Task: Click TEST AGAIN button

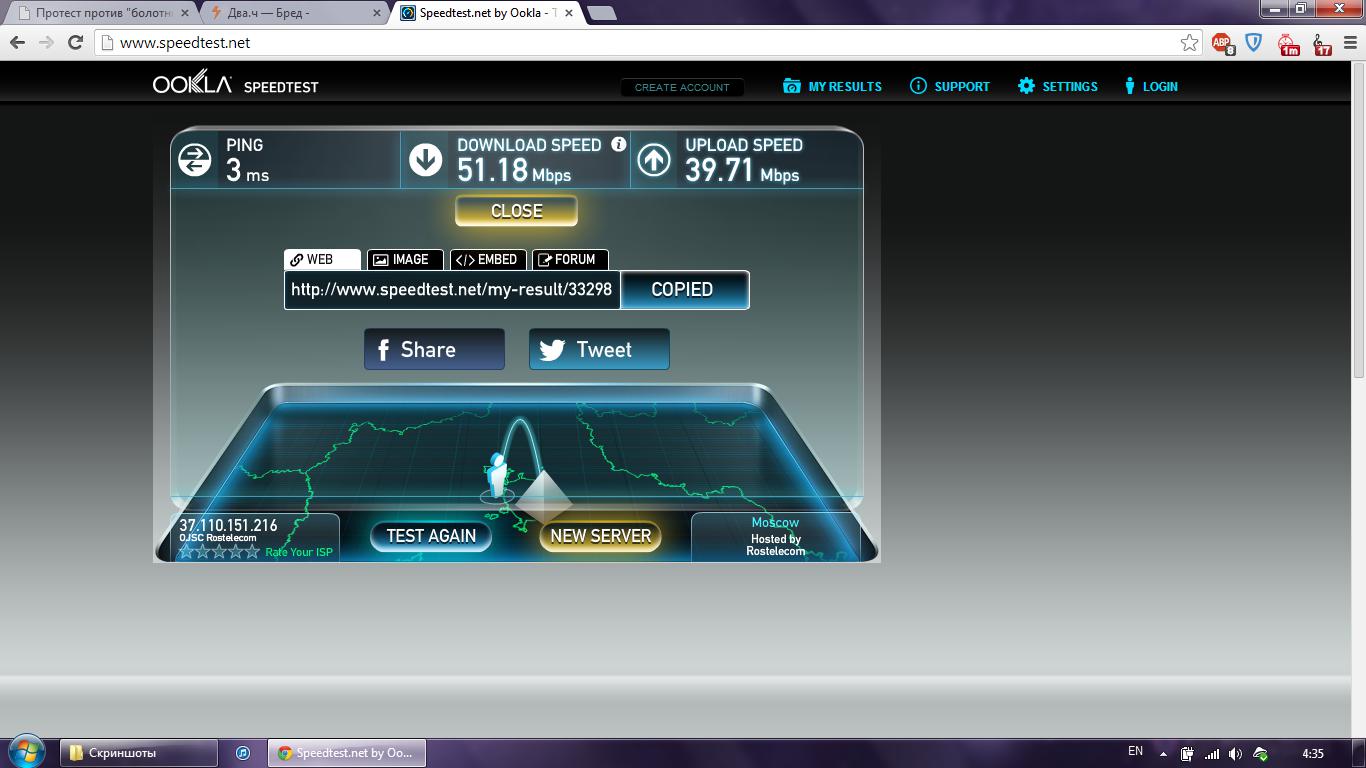Action: (x=431, y=536)
